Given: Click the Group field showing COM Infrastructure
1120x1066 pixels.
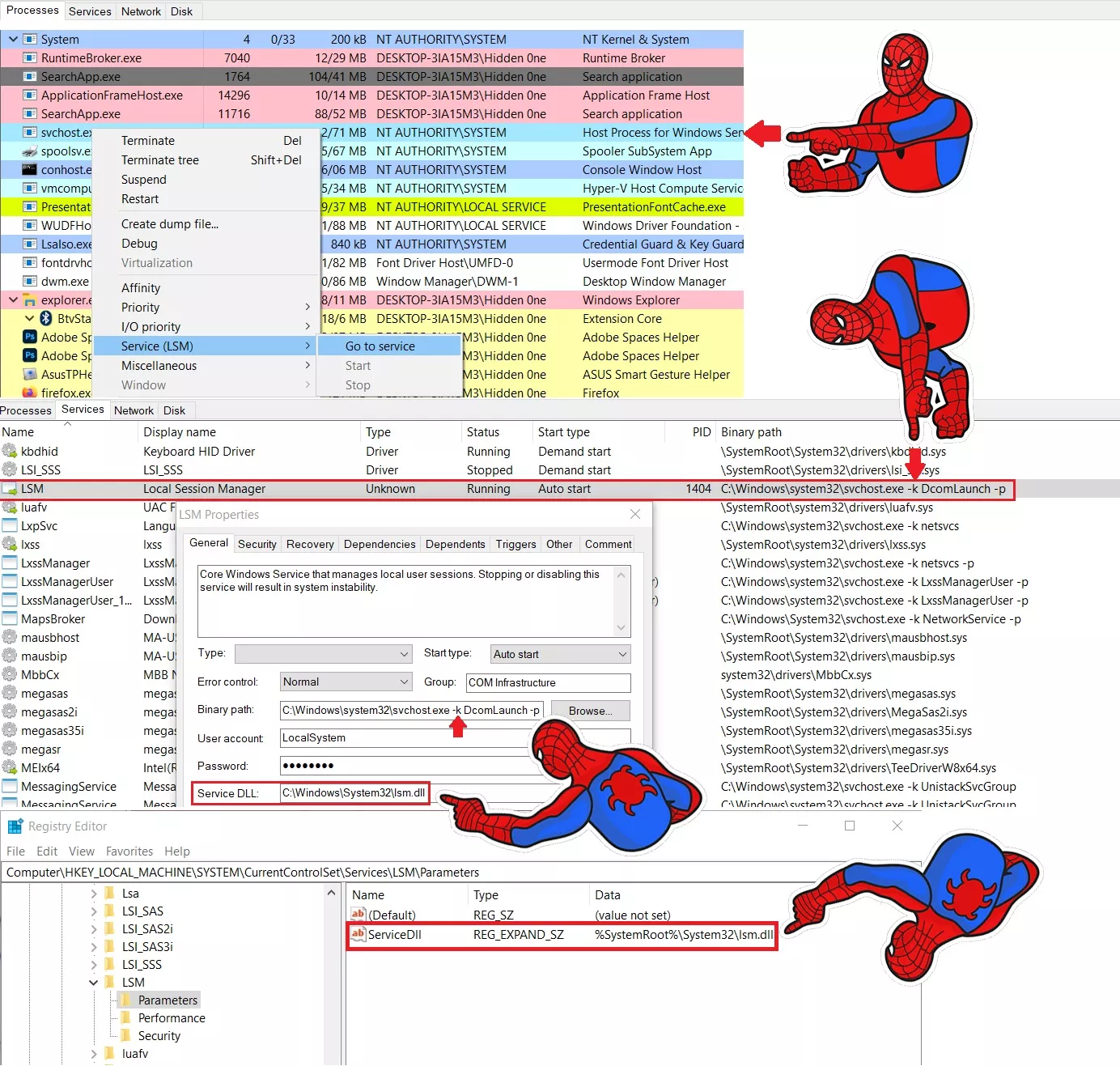Looking at the screenshot, I should coord(549,682).
